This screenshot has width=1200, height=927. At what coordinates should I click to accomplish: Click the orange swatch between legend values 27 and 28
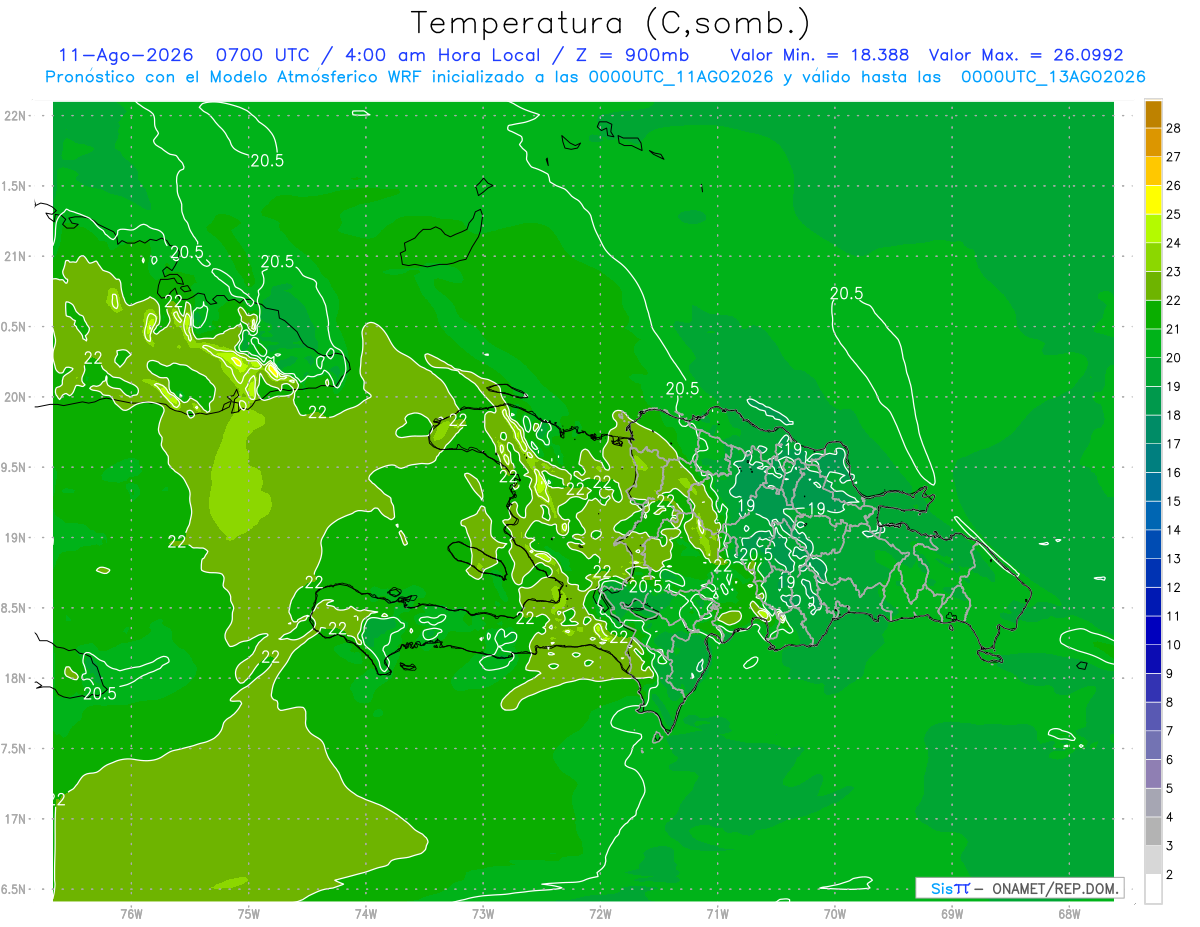point(1153,143)
